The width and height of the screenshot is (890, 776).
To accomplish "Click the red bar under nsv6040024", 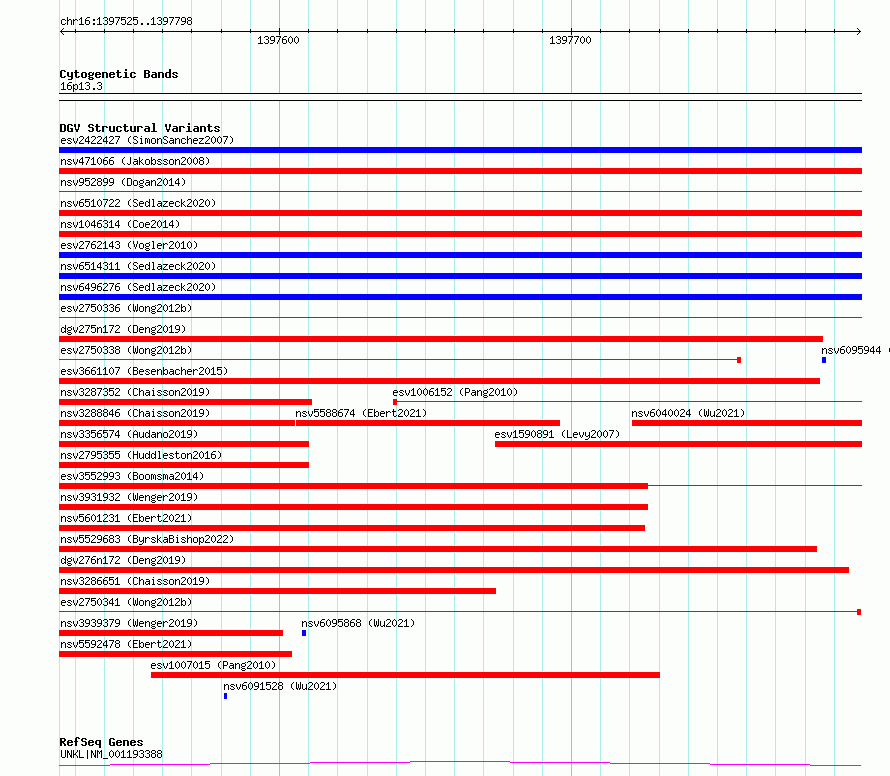I will [x=747, y=423].
